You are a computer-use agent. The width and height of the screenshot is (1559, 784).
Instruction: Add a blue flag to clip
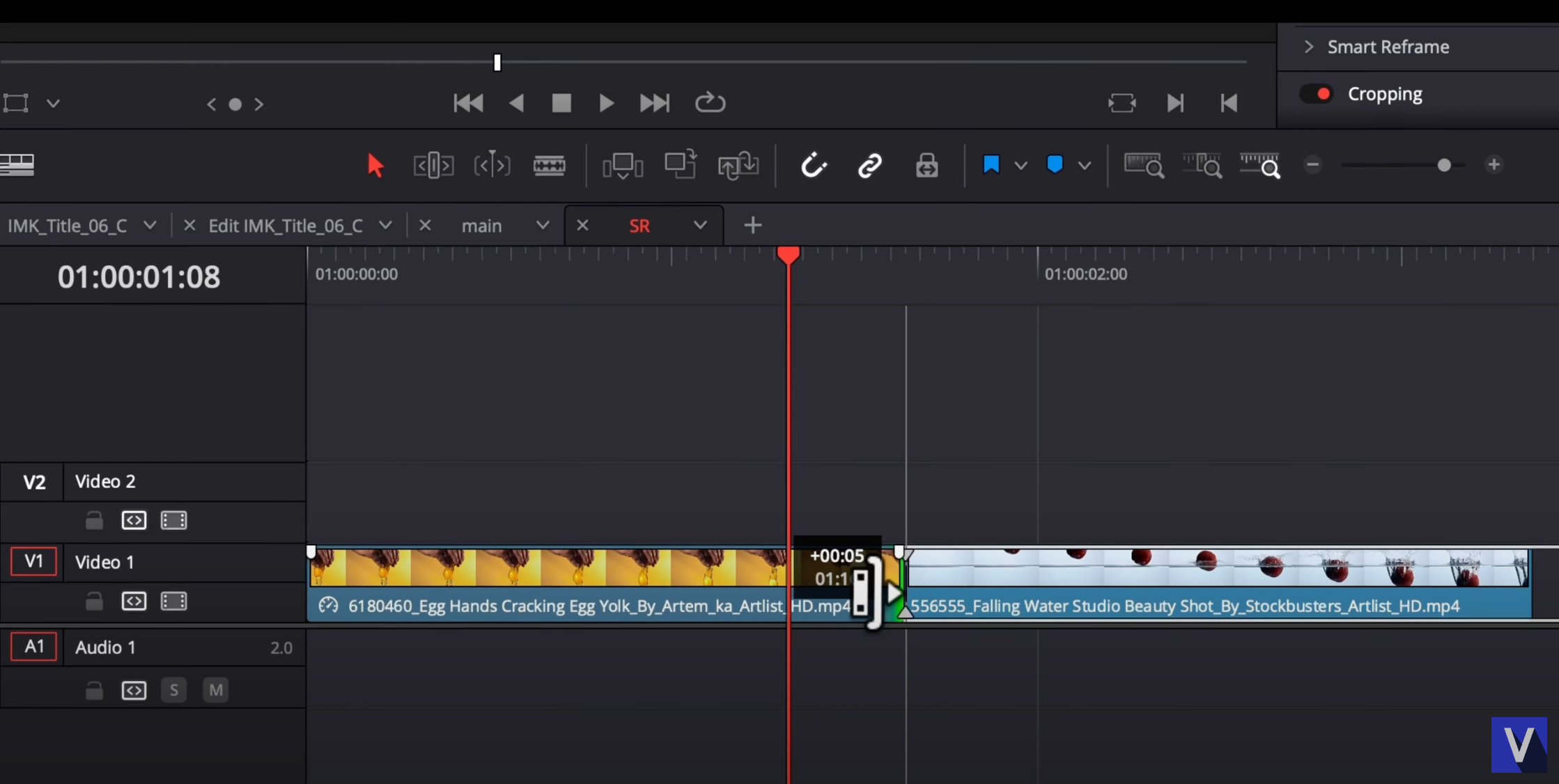coord(991,165)
